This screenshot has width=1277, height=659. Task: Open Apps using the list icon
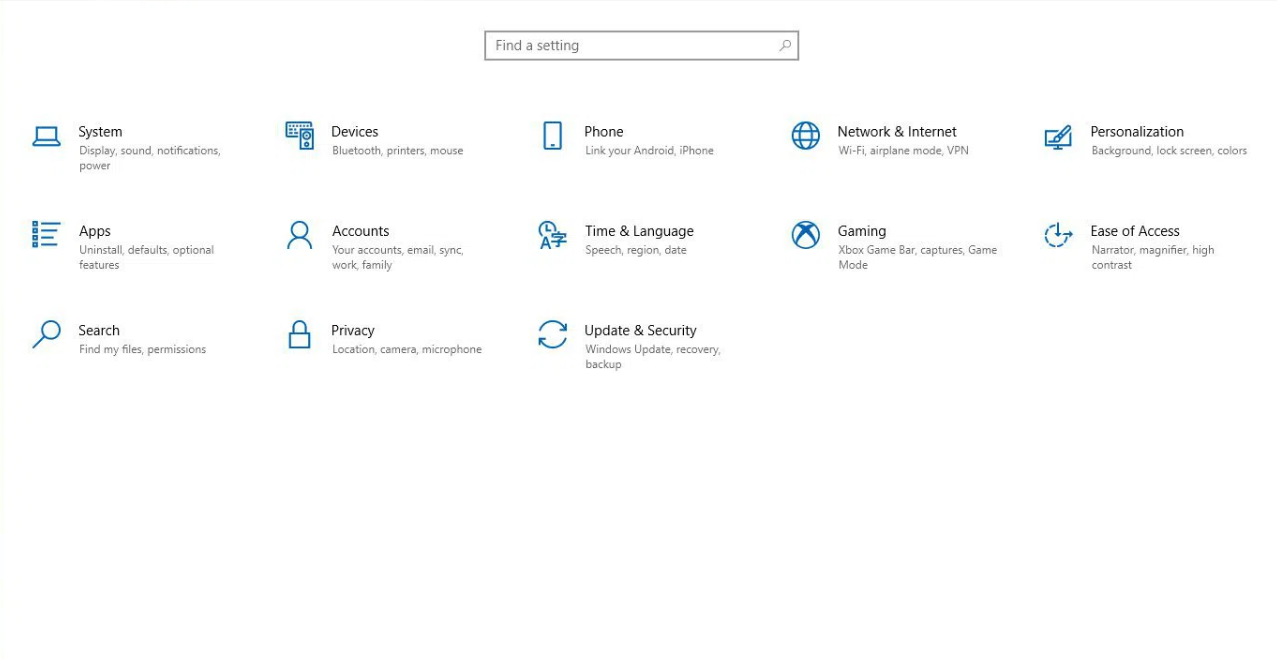point(46,234)
